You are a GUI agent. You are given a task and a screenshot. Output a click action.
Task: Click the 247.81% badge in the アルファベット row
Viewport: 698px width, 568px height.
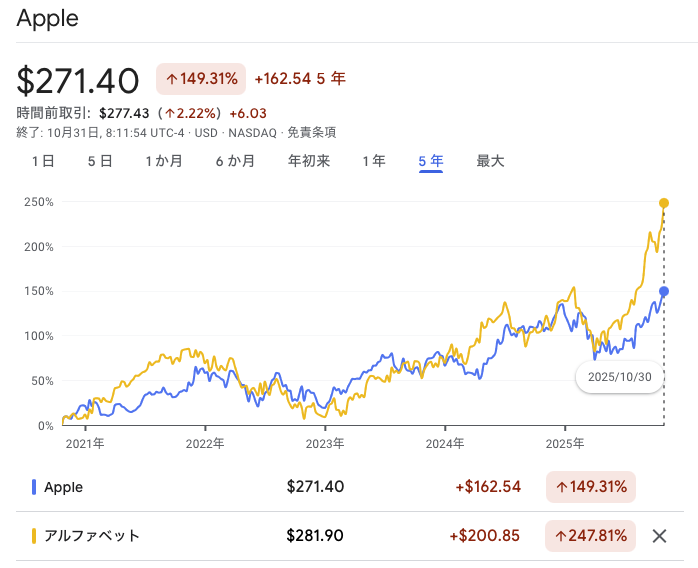(591, 536)
